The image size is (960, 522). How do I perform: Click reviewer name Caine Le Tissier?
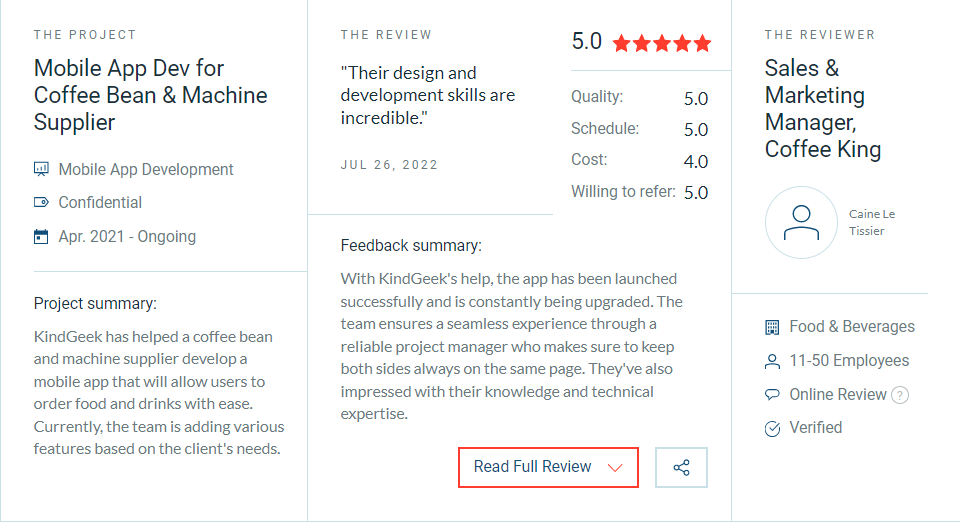pos(872,222)
